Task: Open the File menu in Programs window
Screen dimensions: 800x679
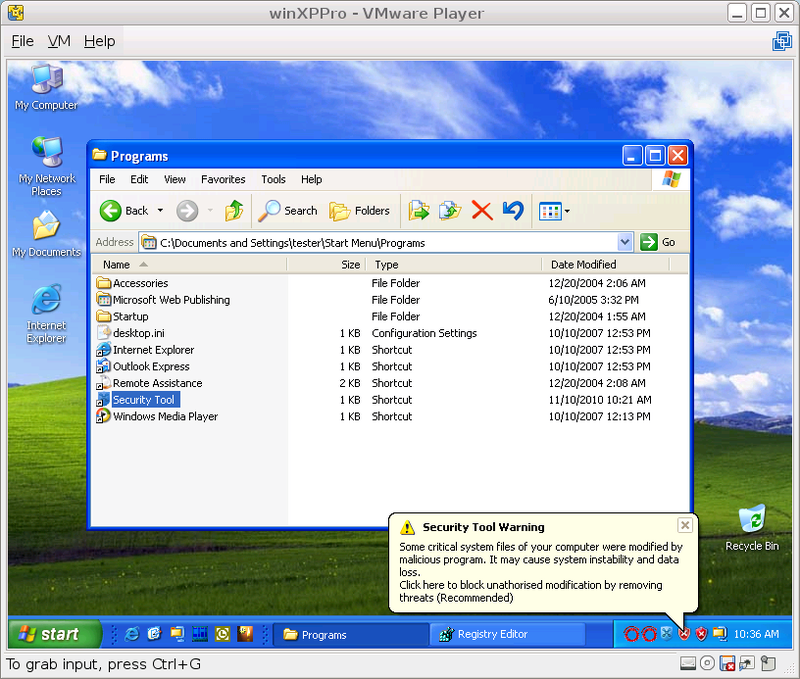Action: click(107, 180)
